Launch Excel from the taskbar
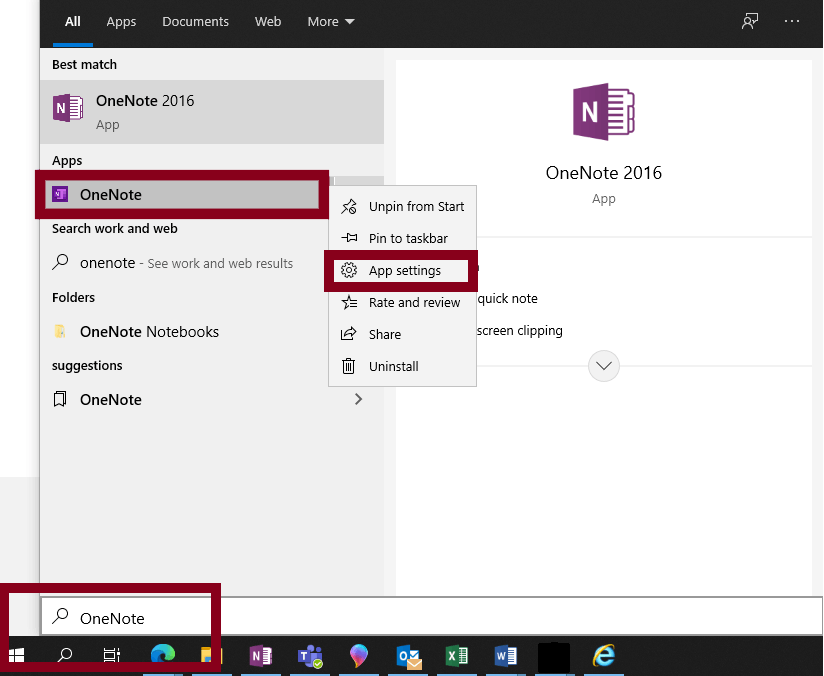824x676 pixels. coord(457,655)
